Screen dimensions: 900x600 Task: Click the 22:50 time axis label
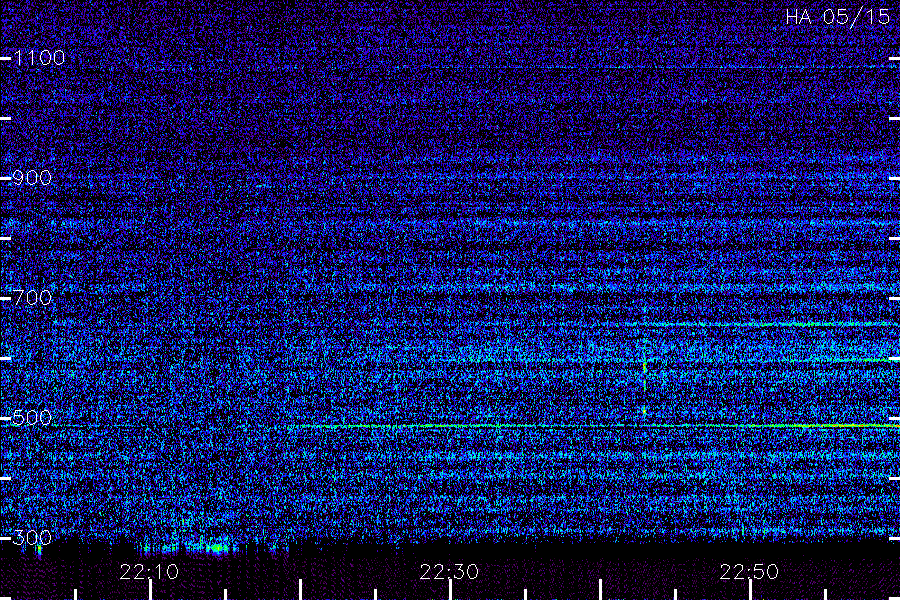coord(749,572)
